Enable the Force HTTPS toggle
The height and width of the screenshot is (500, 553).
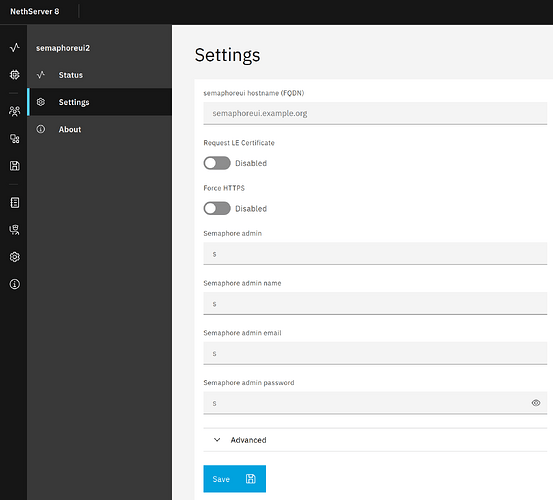[x=217, y=208]
